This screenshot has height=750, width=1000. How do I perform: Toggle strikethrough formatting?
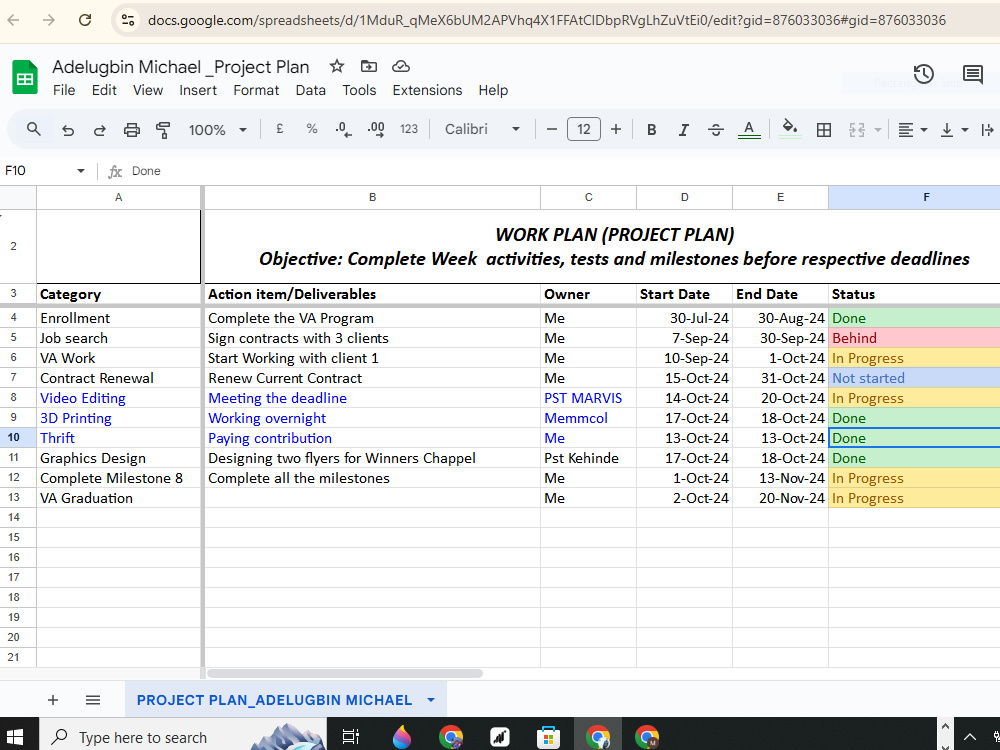pos(716,130)
